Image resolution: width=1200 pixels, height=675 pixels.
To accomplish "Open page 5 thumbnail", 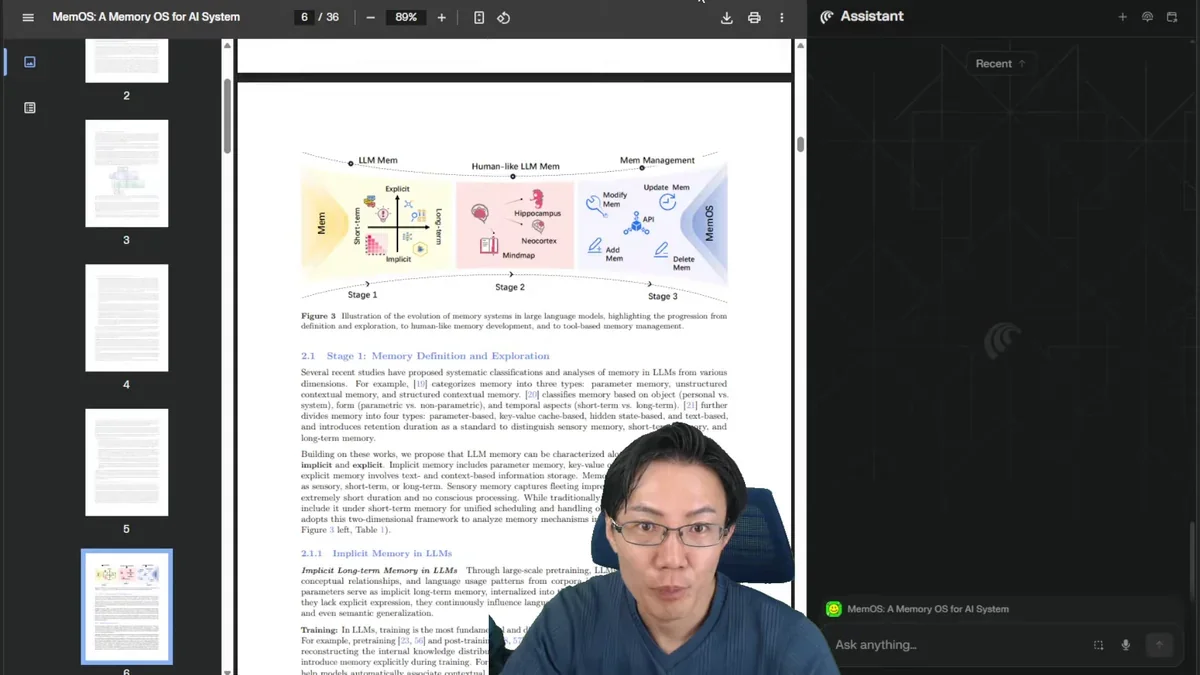I will (x=127, y=462).
